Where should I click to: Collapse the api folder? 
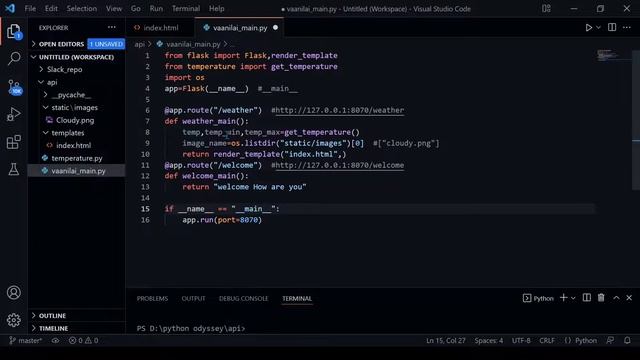[x=77, y=82]
